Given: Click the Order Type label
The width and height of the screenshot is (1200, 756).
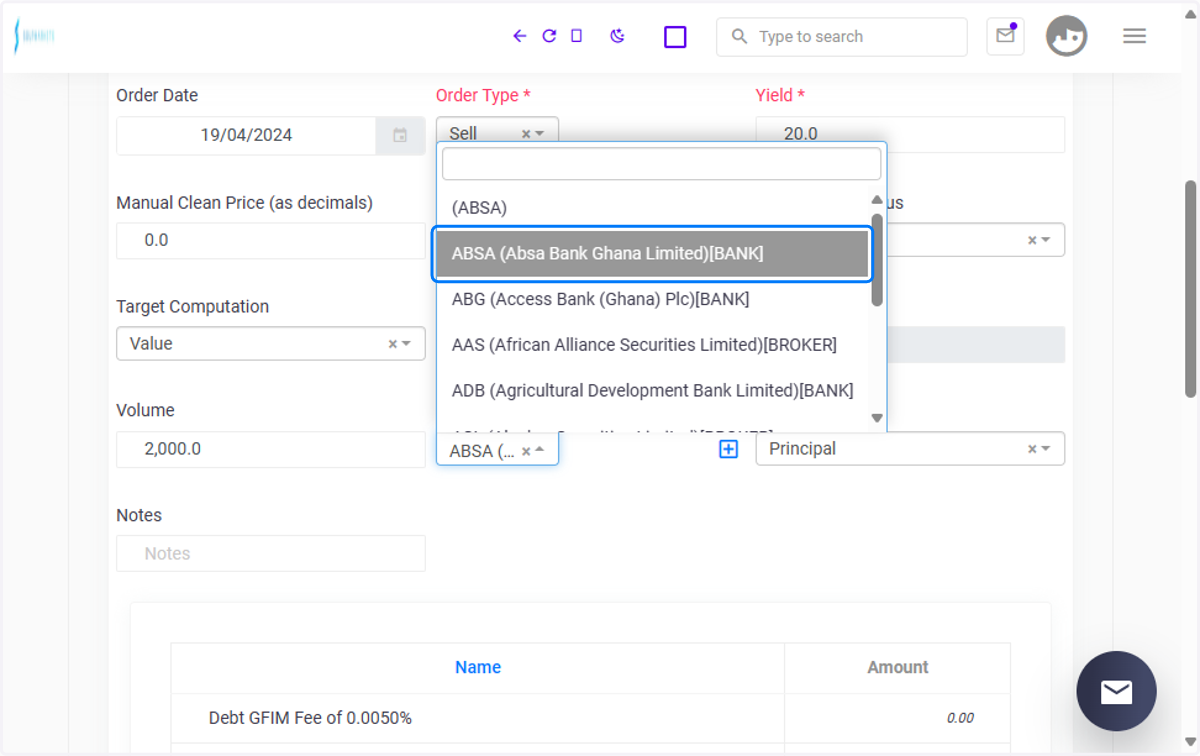Looking at the screenshot, I should point(483,95).
